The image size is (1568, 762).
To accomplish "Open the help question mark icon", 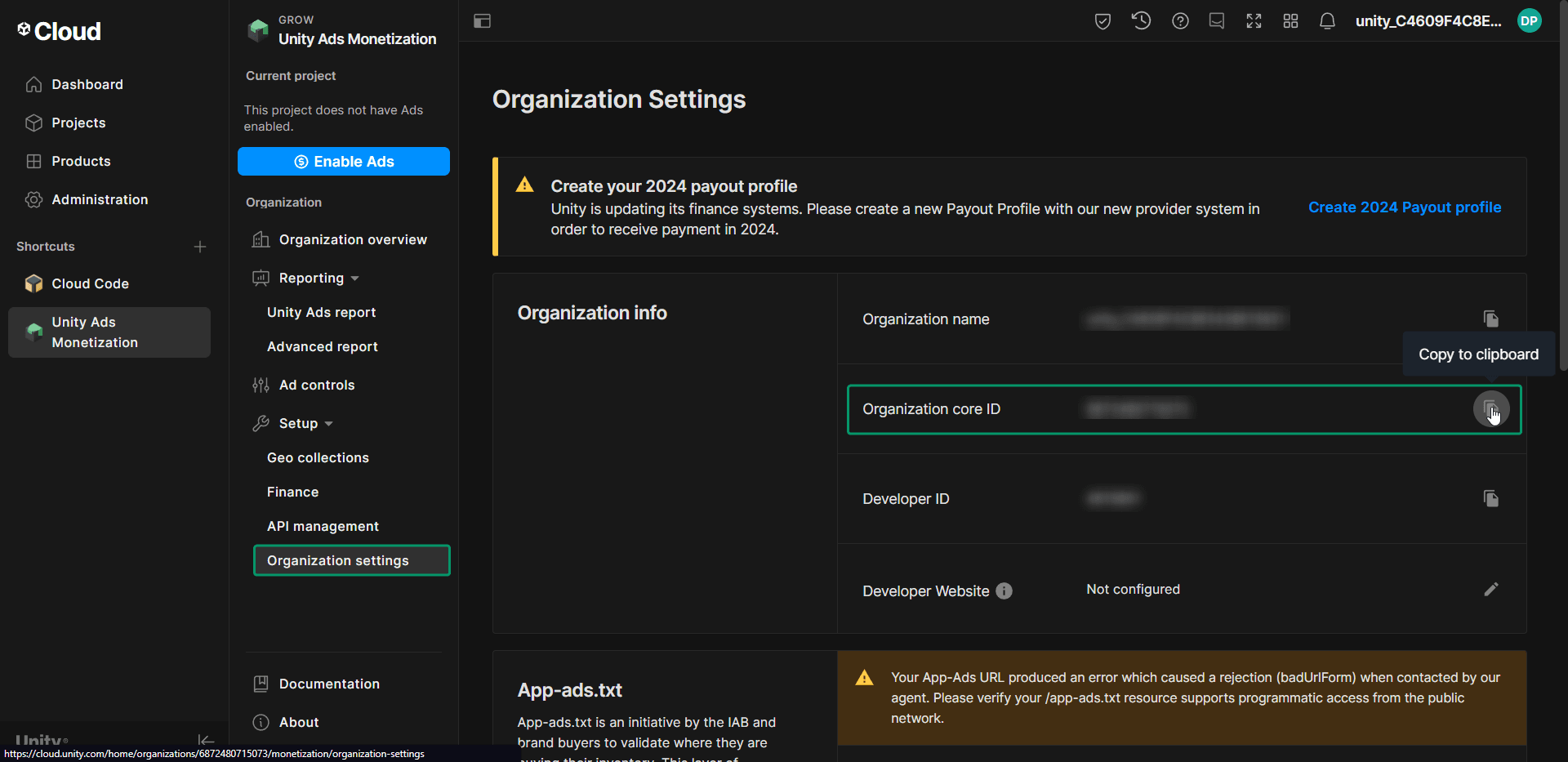I will coord(1180,21).
